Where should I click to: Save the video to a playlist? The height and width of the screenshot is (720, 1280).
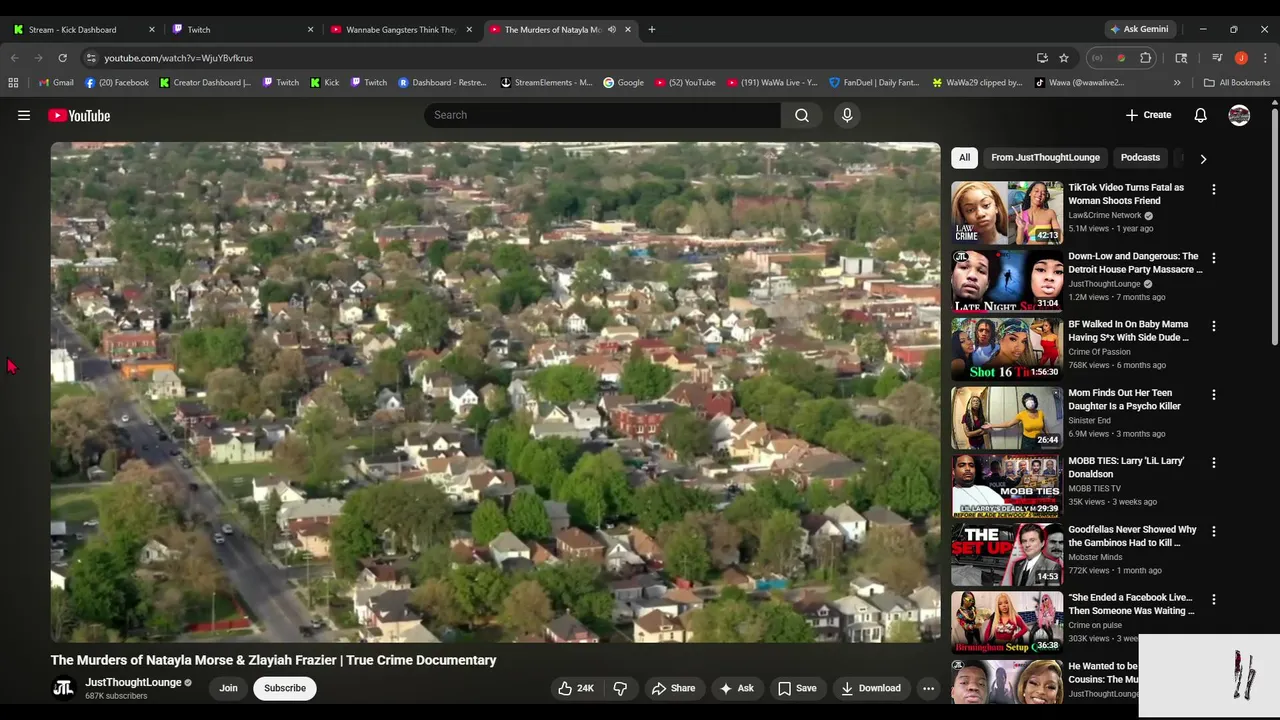[797, 688]
